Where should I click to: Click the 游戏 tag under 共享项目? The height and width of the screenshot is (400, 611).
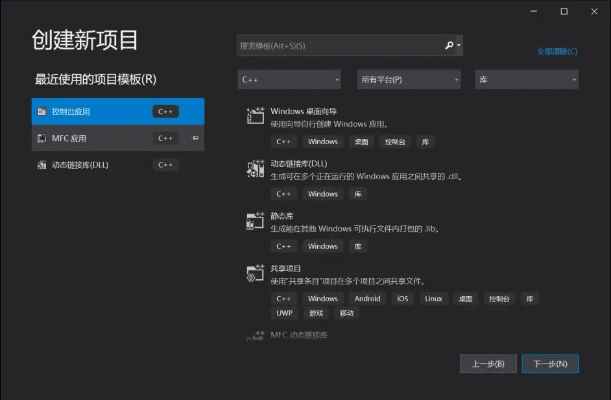tap(316, 313)
